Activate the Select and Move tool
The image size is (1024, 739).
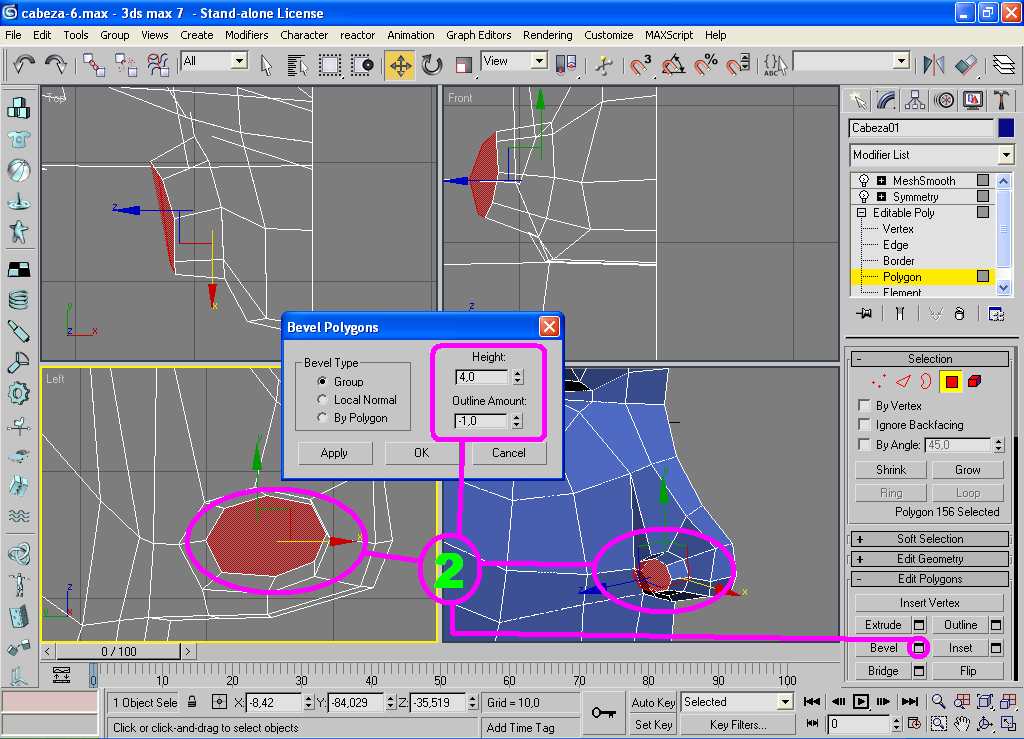coord(400,65)
